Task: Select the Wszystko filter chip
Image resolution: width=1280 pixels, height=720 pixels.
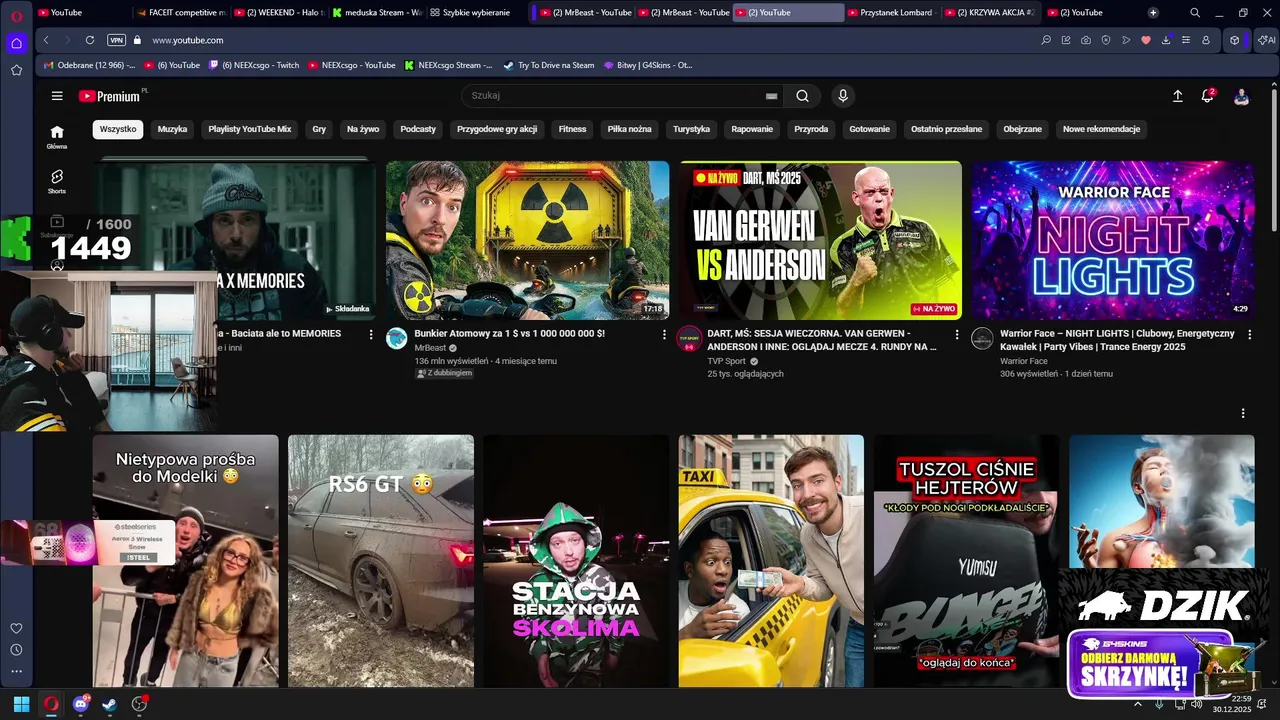Action: 118,129
